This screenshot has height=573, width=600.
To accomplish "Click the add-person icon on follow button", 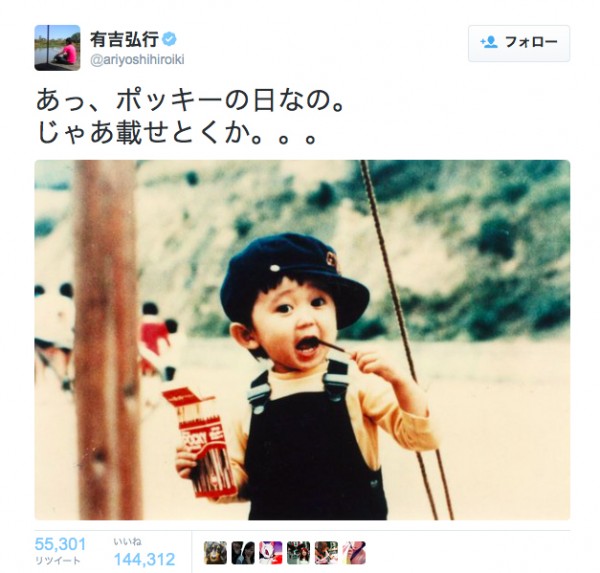I will tap(489, 42).
